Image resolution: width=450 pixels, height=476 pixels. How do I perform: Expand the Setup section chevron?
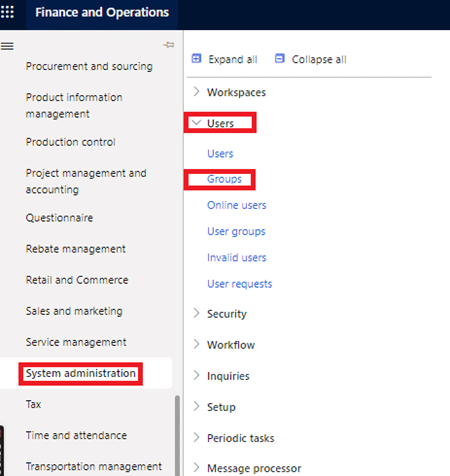[196, 406]
